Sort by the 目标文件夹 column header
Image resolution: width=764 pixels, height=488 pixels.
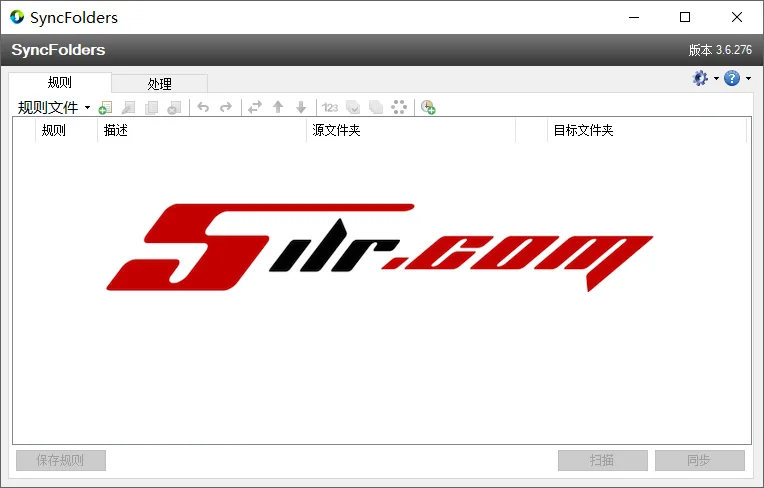tap(647, 130)
